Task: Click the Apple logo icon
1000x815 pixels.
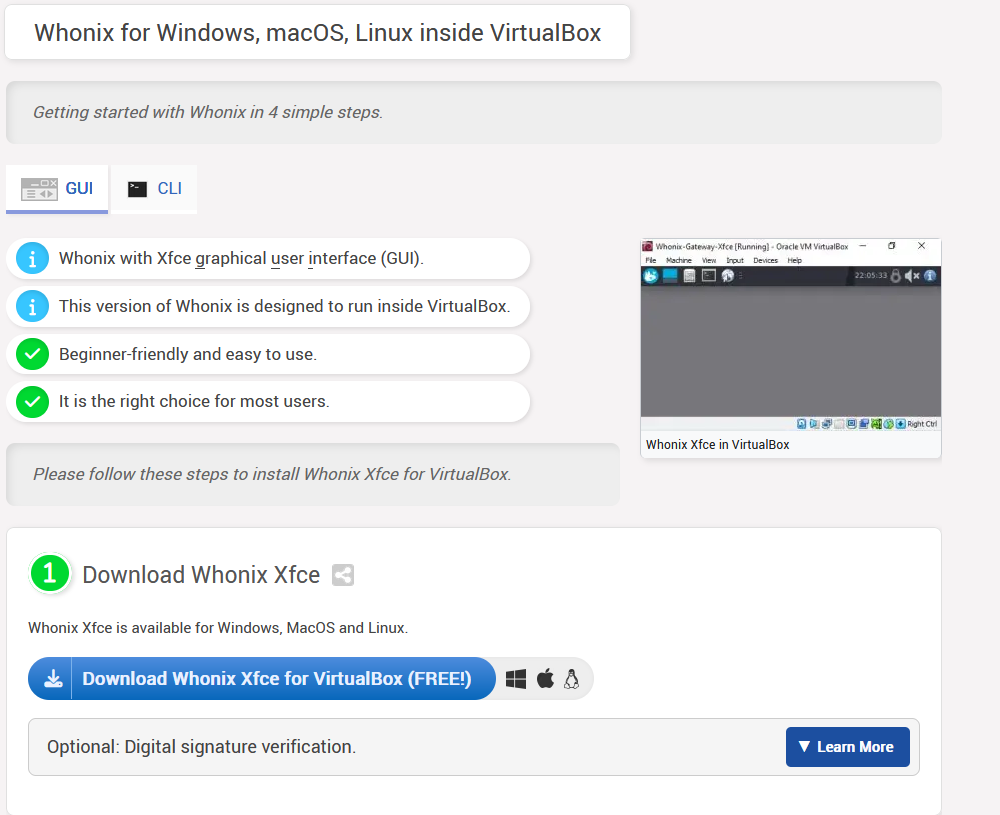Action: pyautogui.click(x=545, y=679)
